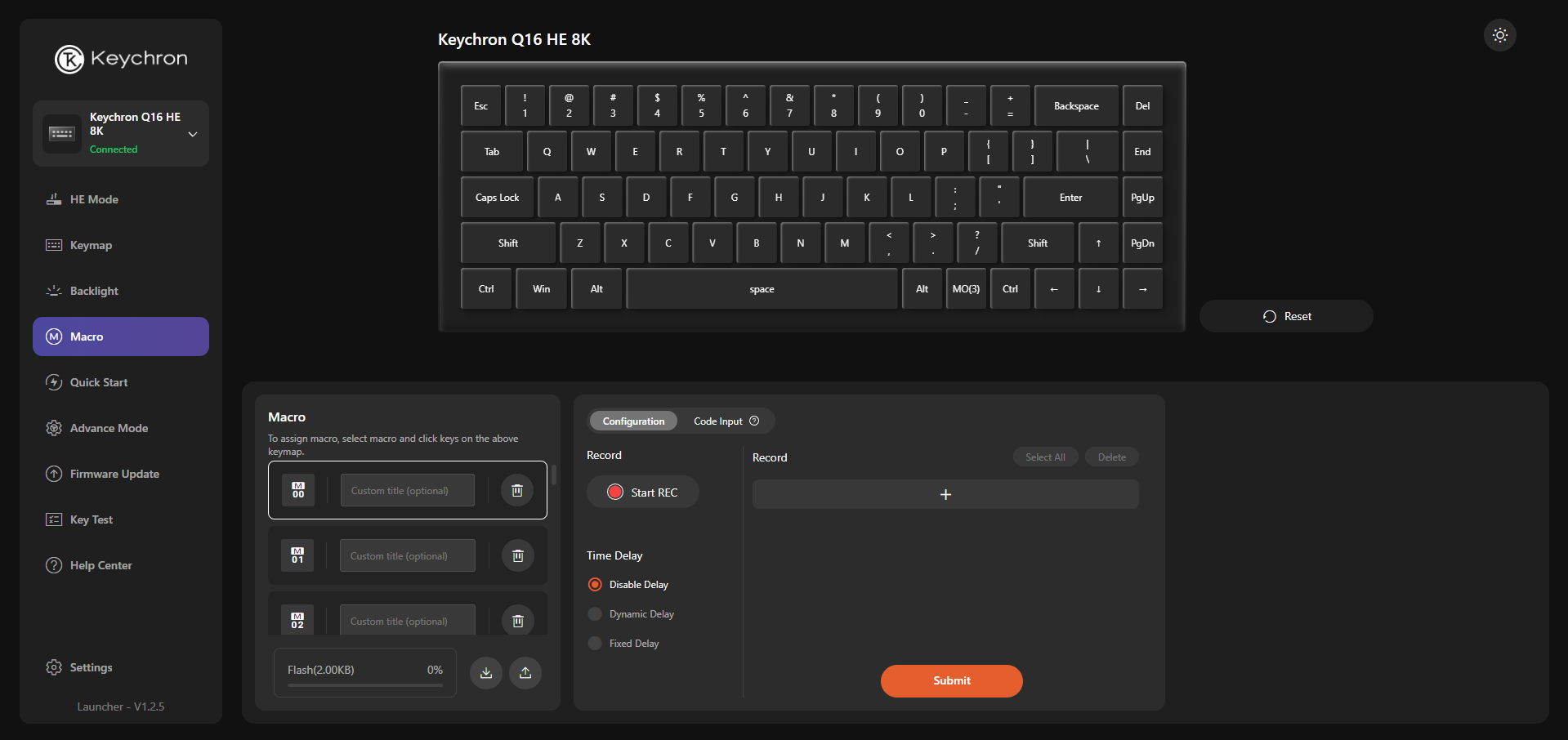Image resolution: width=1568 pixels, height=740 pixels.
Task: Go to Keymap page
Action: click(x=121, y=245)
